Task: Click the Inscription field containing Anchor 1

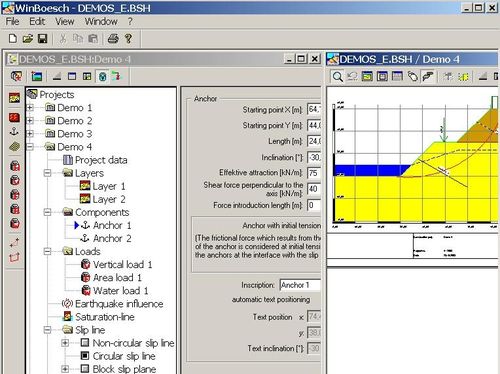Action: pos(300,285)
